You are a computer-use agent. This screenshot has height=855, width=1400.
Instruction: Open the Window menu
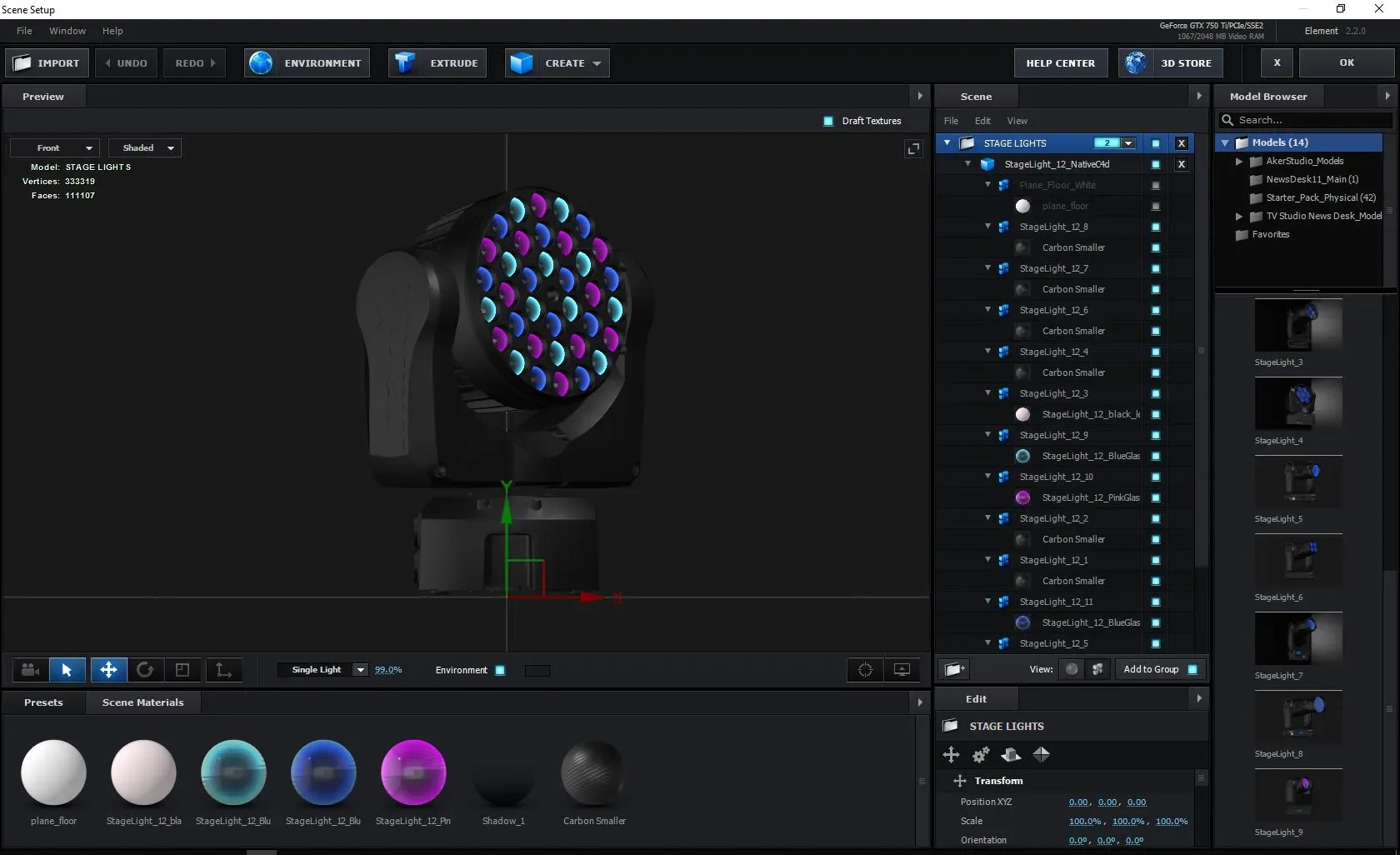click(67, 31)
